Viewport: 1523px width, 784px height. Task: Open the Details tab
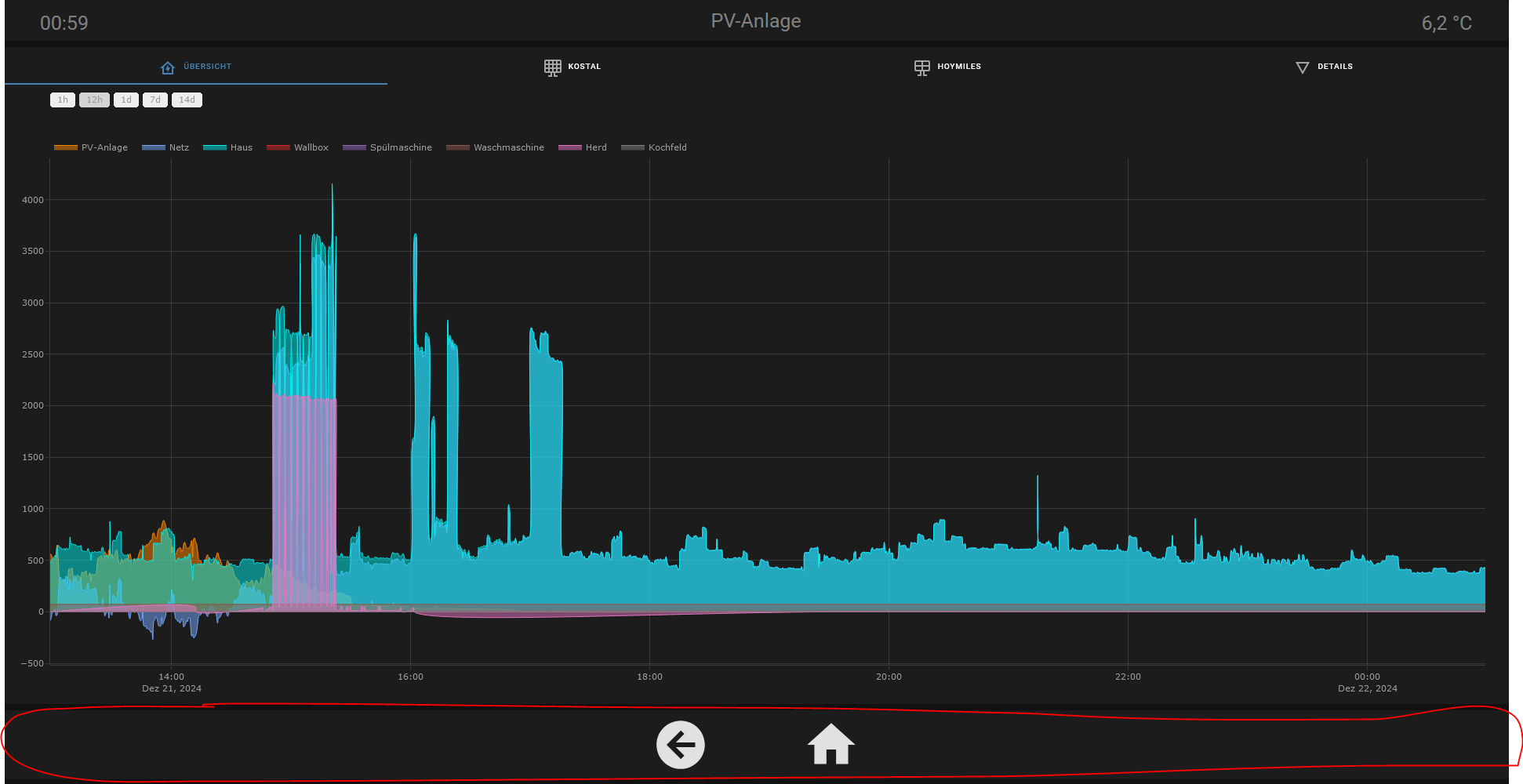point(1334,67)
